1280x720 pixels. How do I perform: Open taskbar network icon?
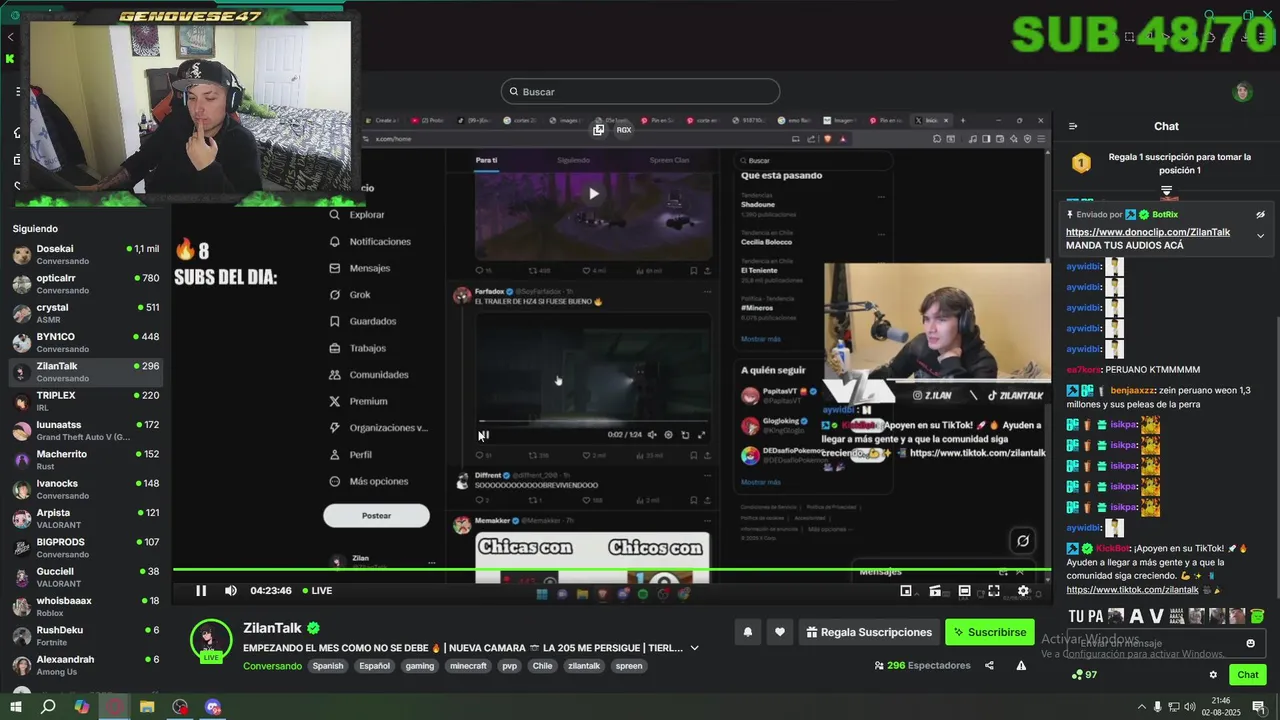pos(1174,707)
